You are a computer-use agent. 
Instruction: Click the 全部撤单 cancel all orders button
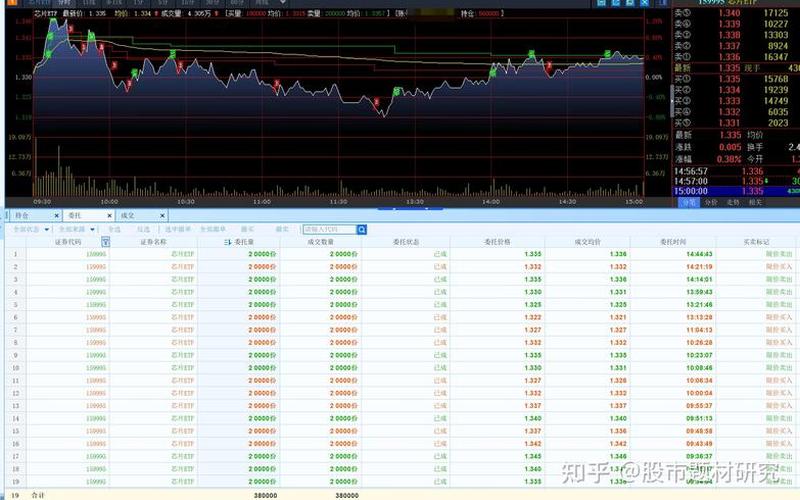point(213,230)
